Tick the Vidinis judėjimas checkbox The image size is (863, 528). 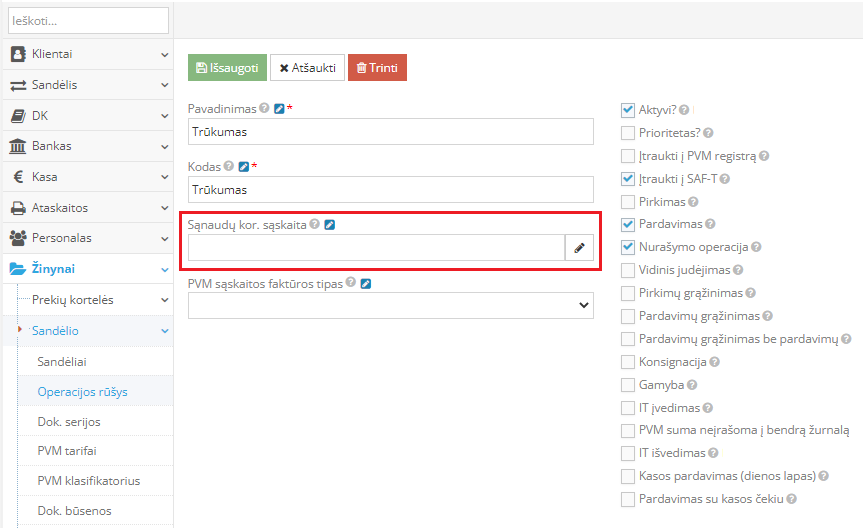click(x=628, y=270)
